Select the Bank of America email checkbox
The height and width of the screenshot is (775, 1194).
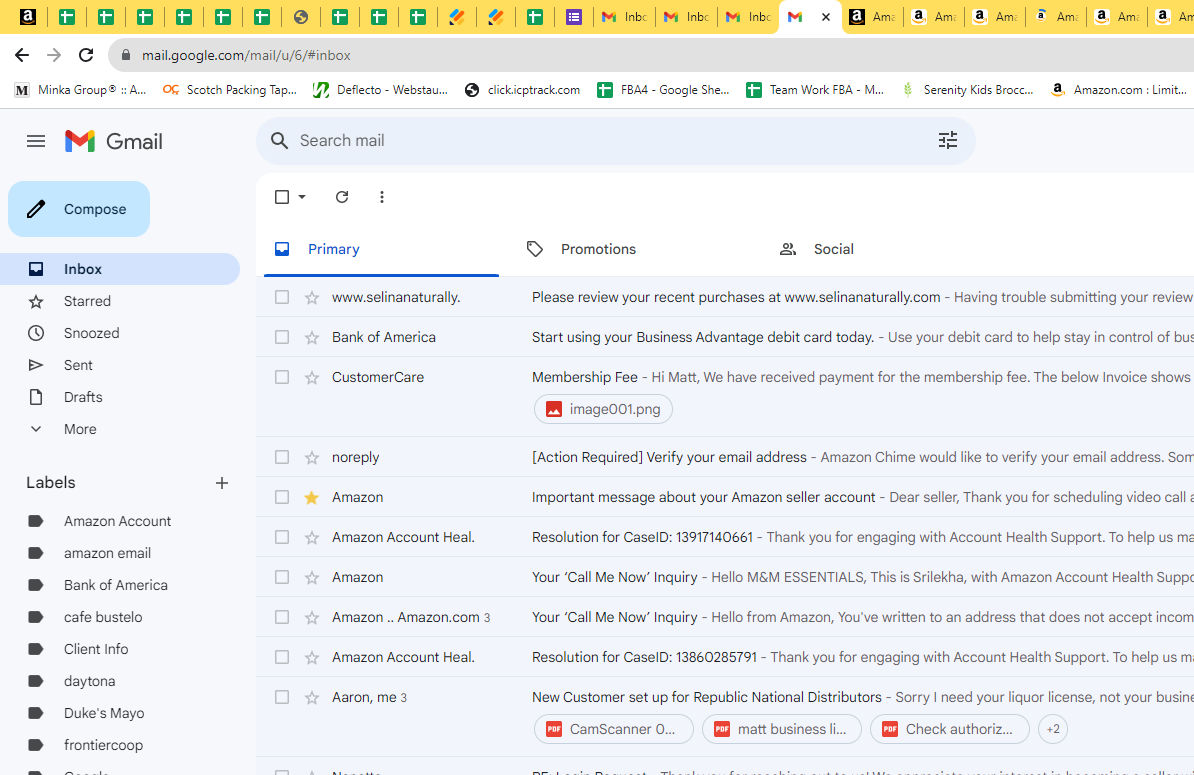[282, 336]
